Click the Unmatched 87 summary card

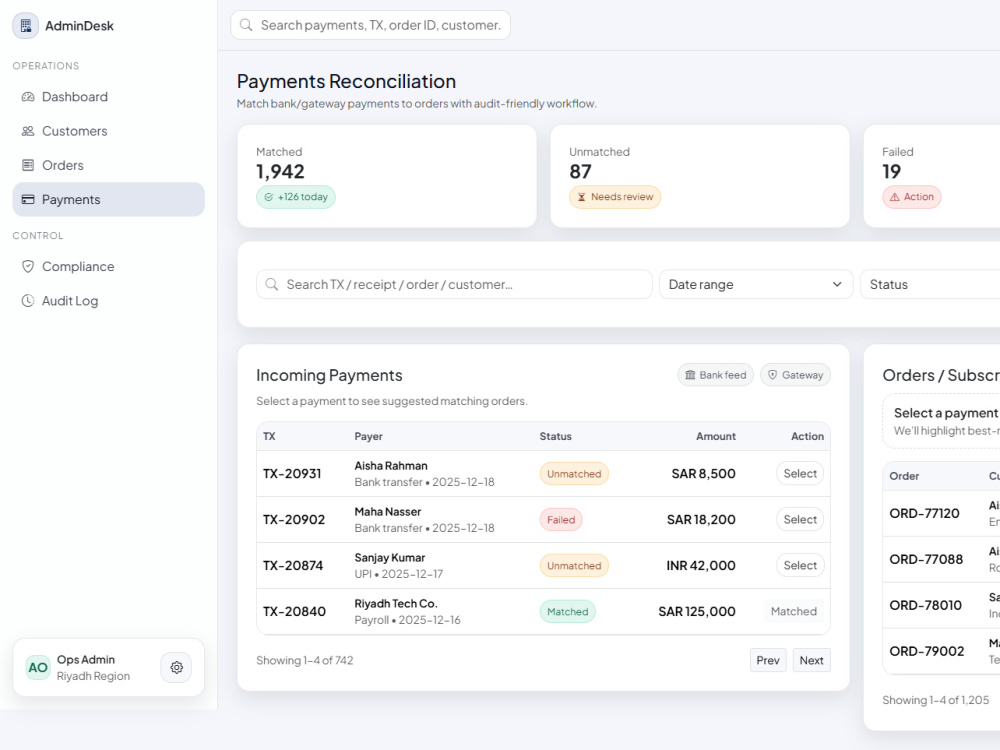pyautogui.click(x=700, y=176)
